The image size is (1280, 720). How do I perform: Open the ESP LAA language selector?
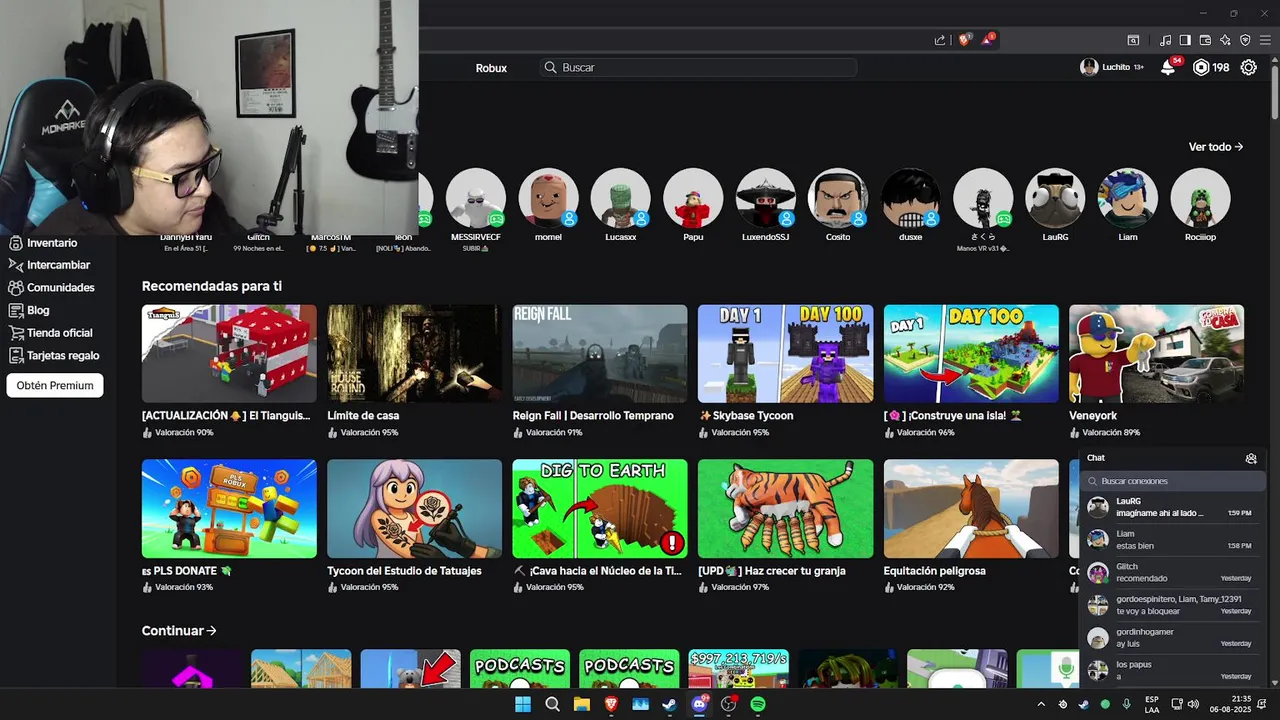click(x=1152, y=704)
